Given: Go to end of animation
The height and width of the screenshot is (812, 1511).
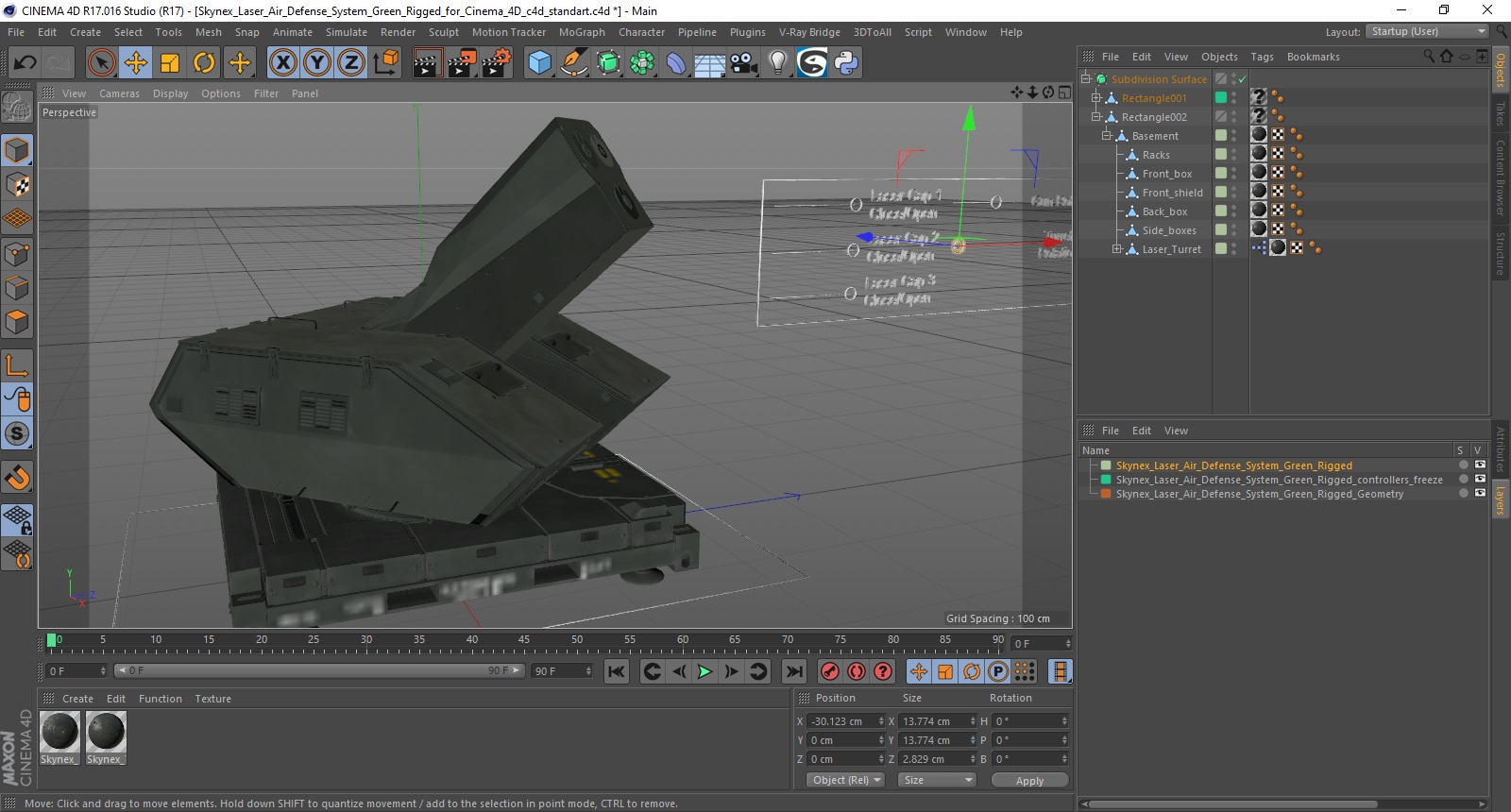Looking at the screenshot, I should pyautogui.click(x=794, y=671).
